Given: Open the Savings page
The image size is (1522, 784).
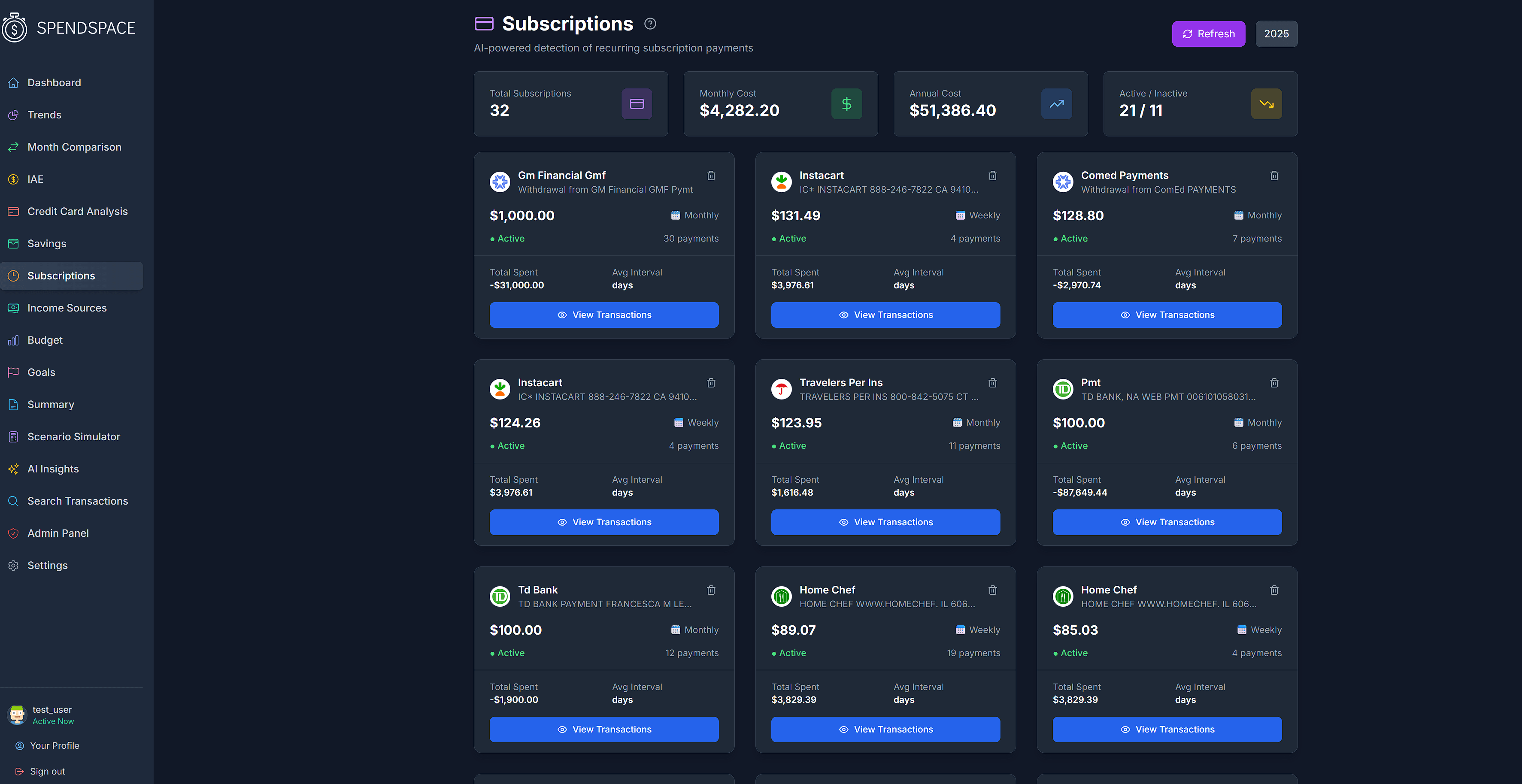Looking at the screenshot, I should (72, 243).
